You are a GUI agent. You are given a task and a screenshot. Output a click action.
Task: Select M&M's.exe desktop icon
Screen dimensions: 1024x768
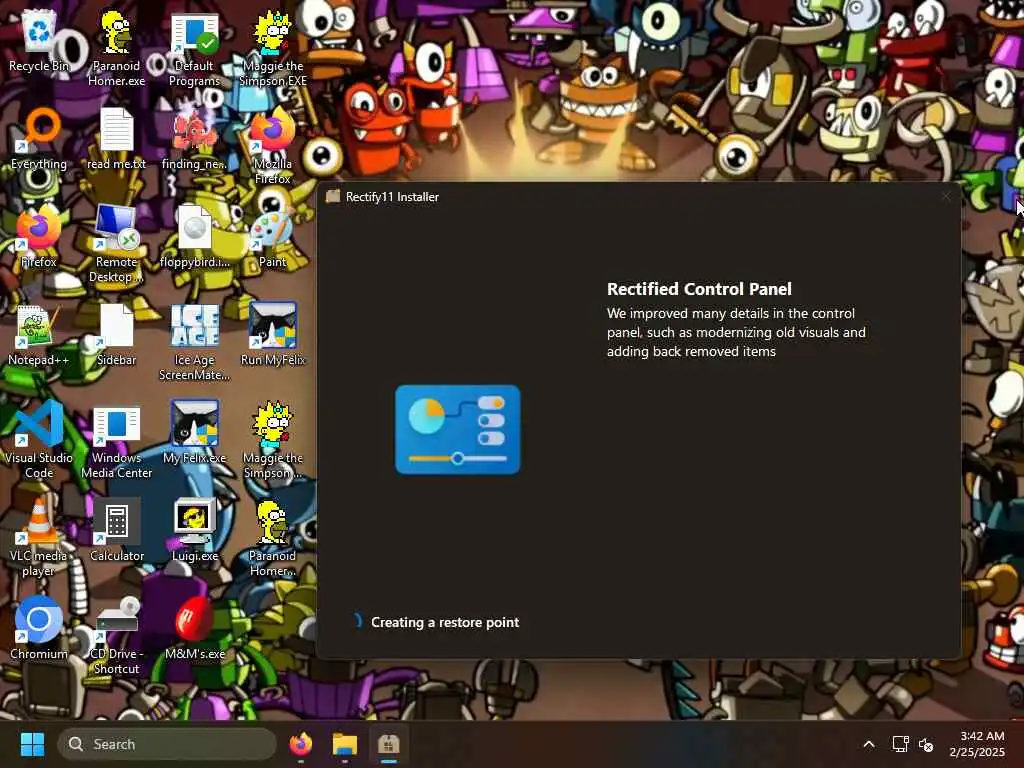click(194, 628)
